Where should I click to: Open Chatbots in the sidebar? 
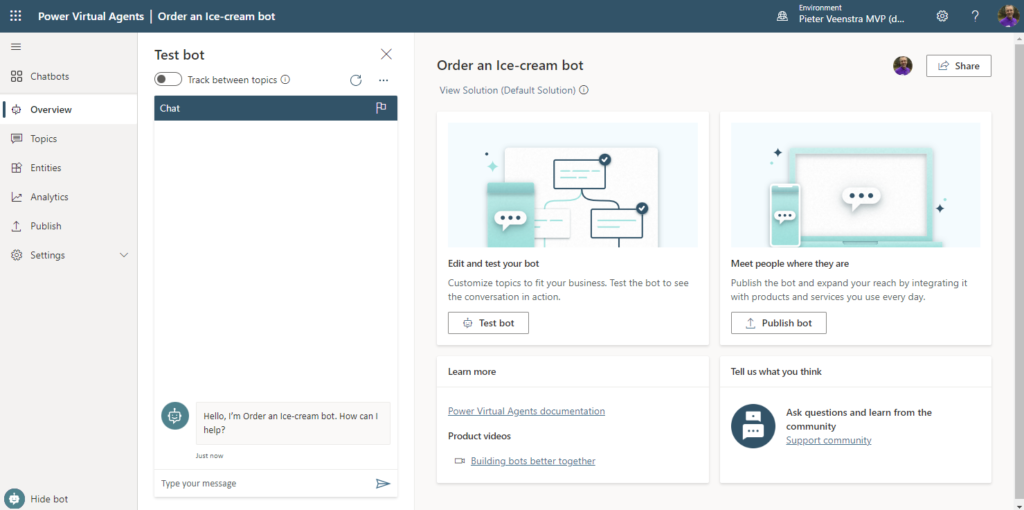(x=69, y=76)
